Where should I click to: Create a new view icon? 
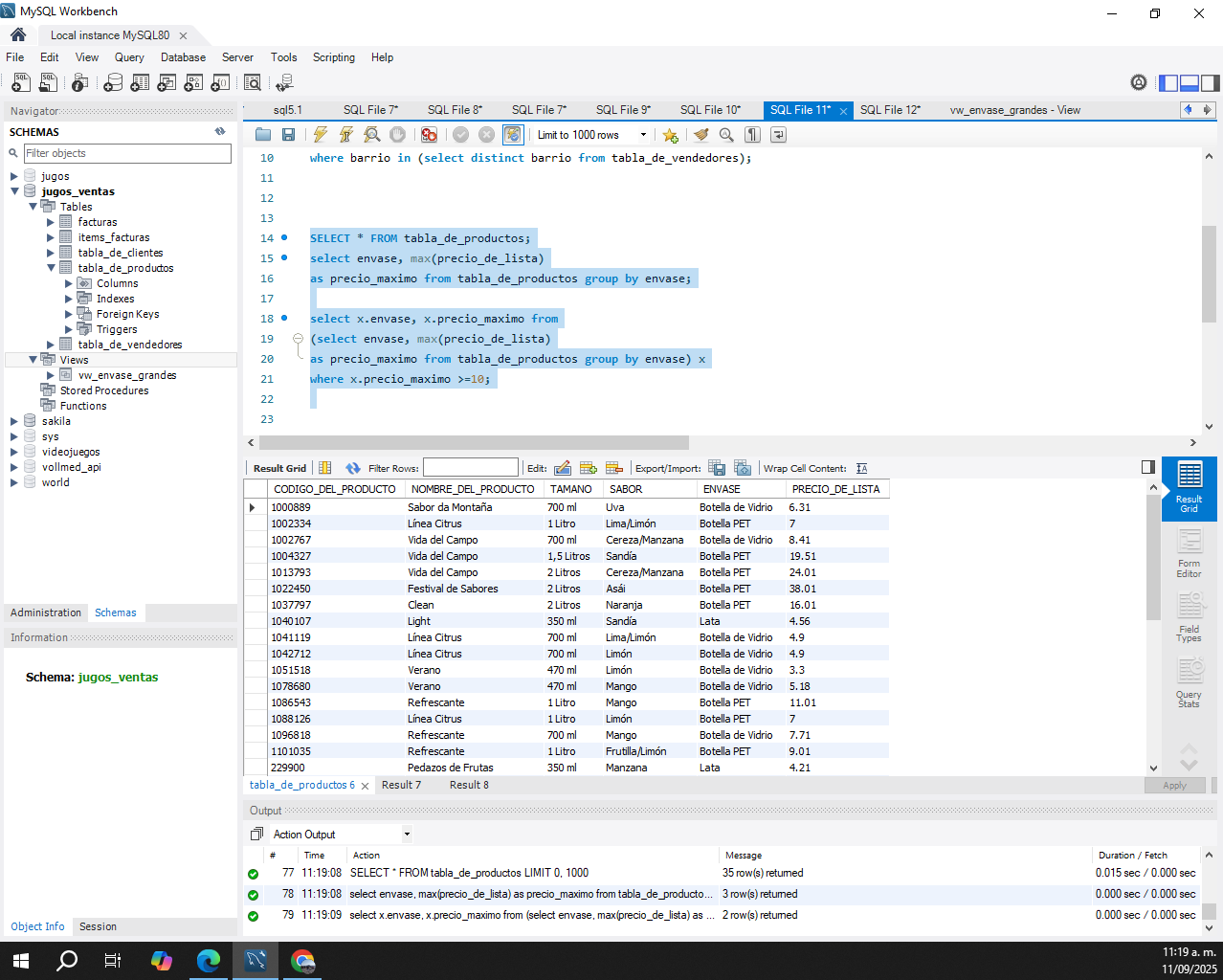(x=167, y=83)
